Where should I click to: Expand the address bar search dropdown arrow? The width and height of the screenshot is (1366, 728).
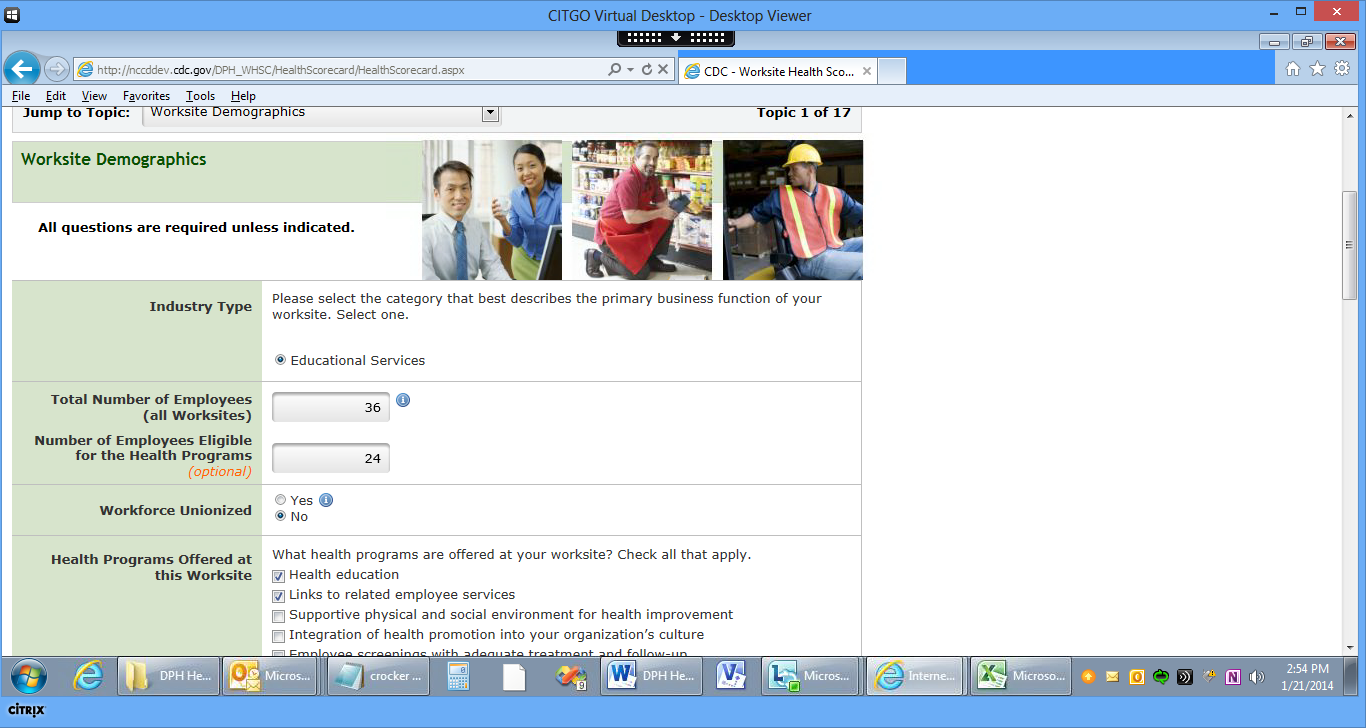[x=630, y=70]
